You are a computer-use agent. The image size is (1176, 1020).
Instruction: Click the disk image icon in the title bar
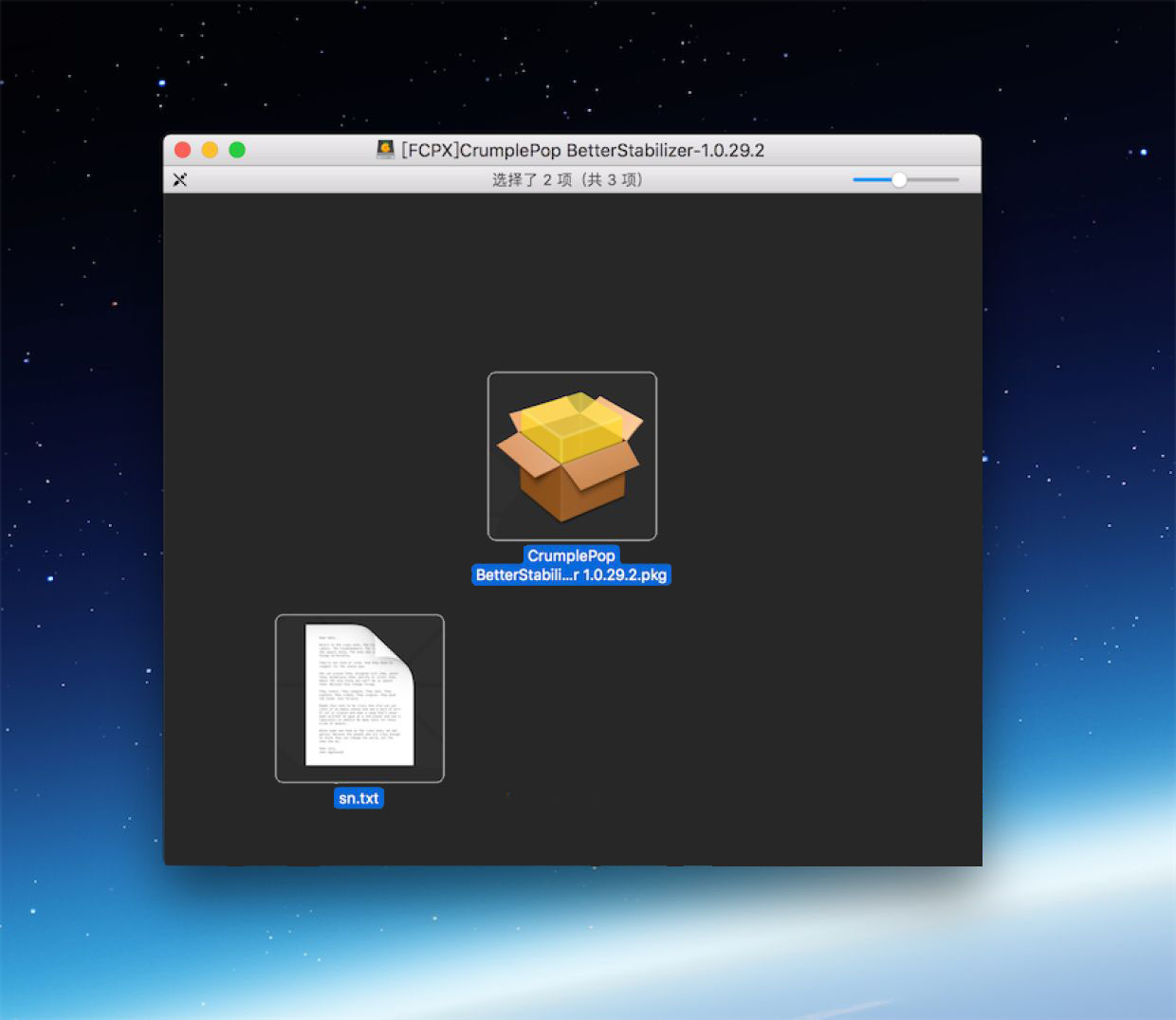385,150
